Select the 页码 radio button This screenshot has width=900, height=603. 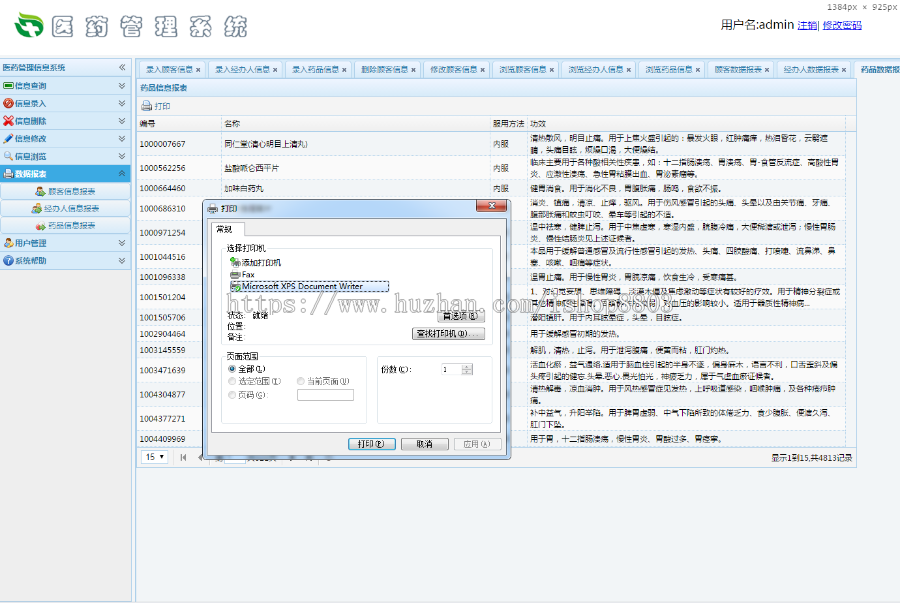click(230, 395)
